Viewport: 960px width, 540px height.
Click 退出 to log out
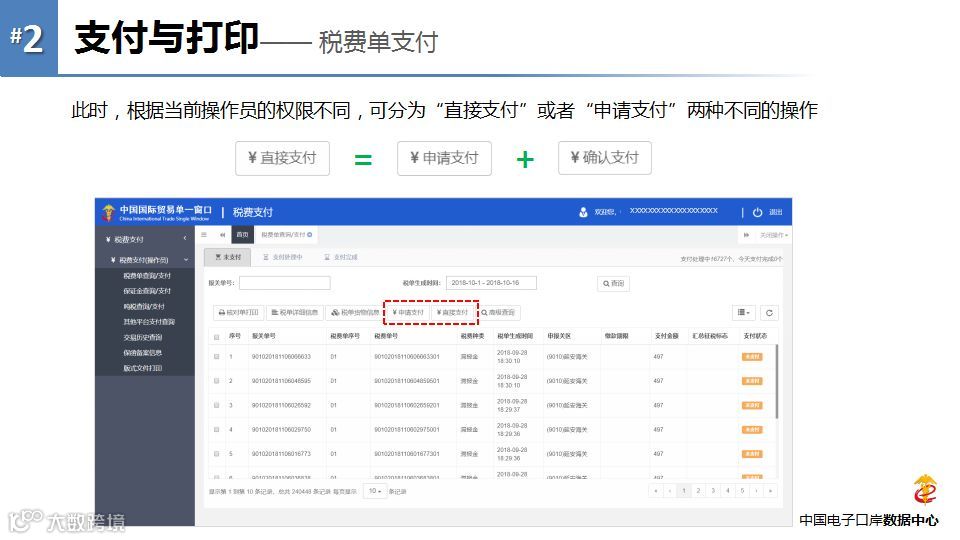tap(776, 212)
